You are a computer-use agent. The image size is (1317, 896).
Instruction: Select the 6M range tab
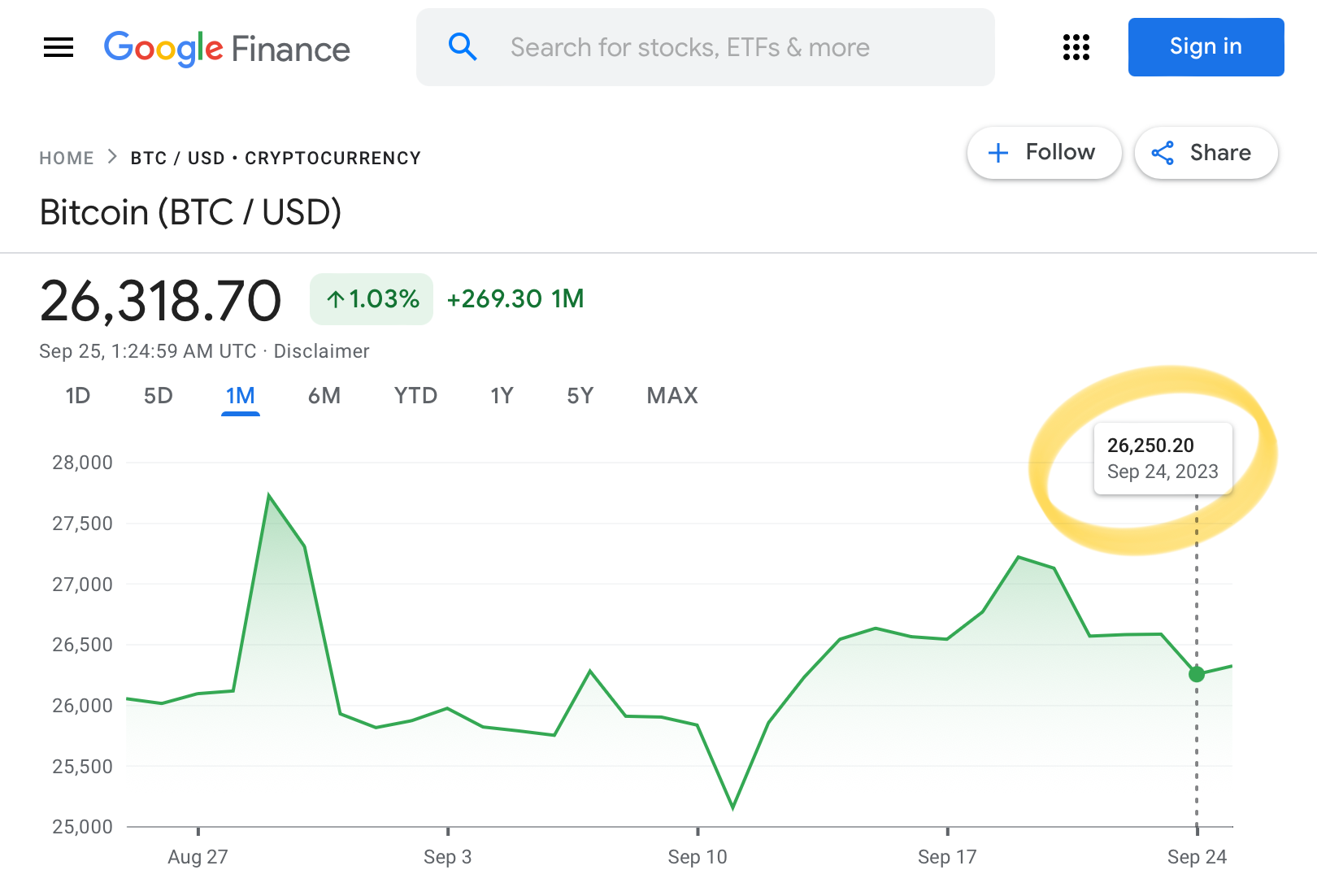tap(324, 396)
